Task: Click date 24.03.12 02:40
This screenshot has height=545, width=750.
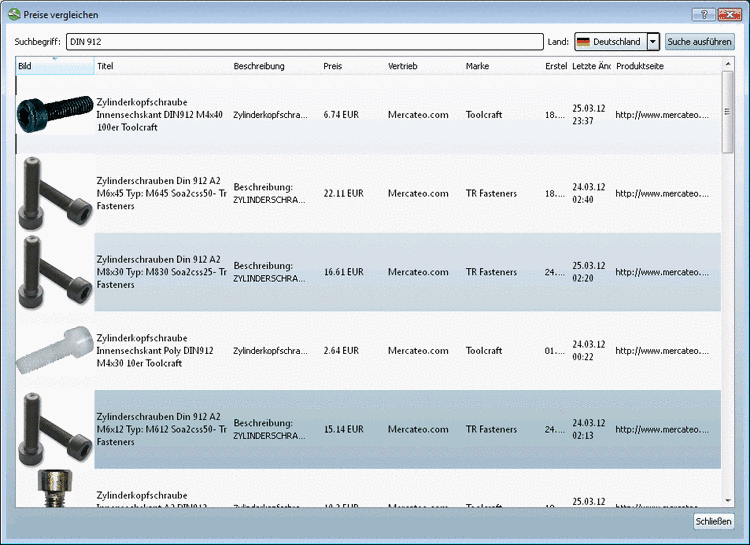Action: tap(589, 193)
